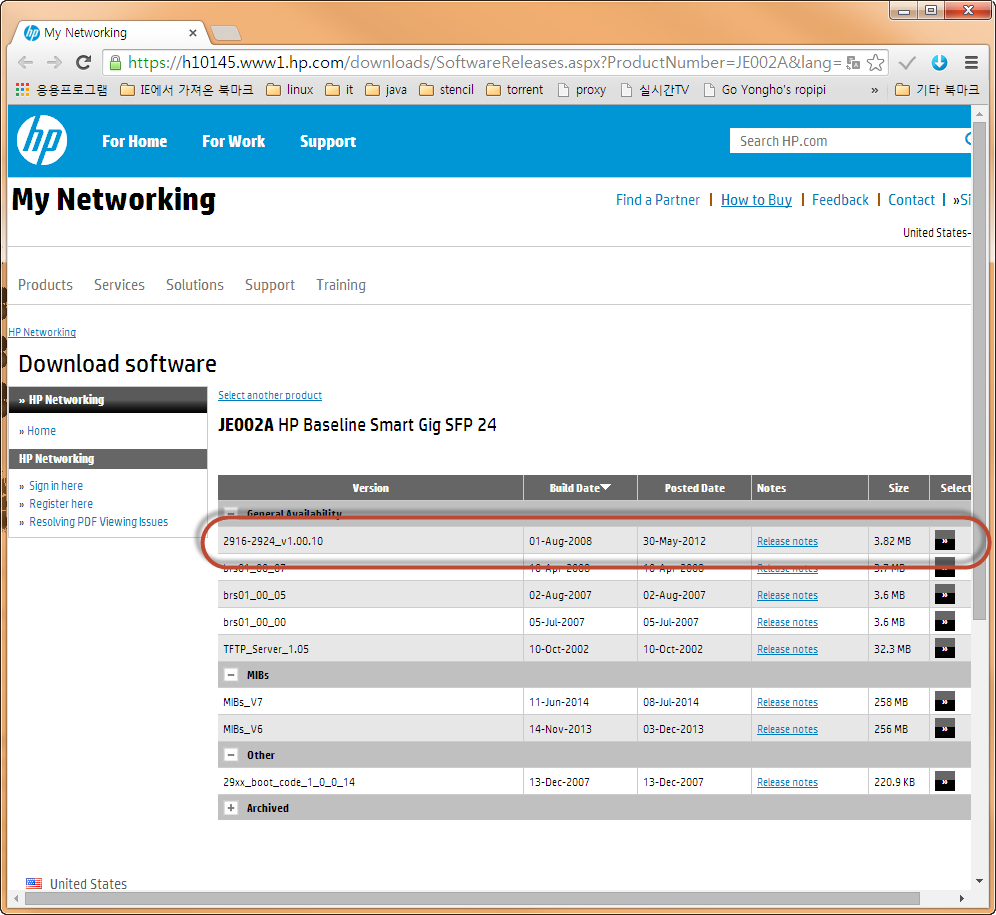Collapse the Other section

tap(231, 755)
